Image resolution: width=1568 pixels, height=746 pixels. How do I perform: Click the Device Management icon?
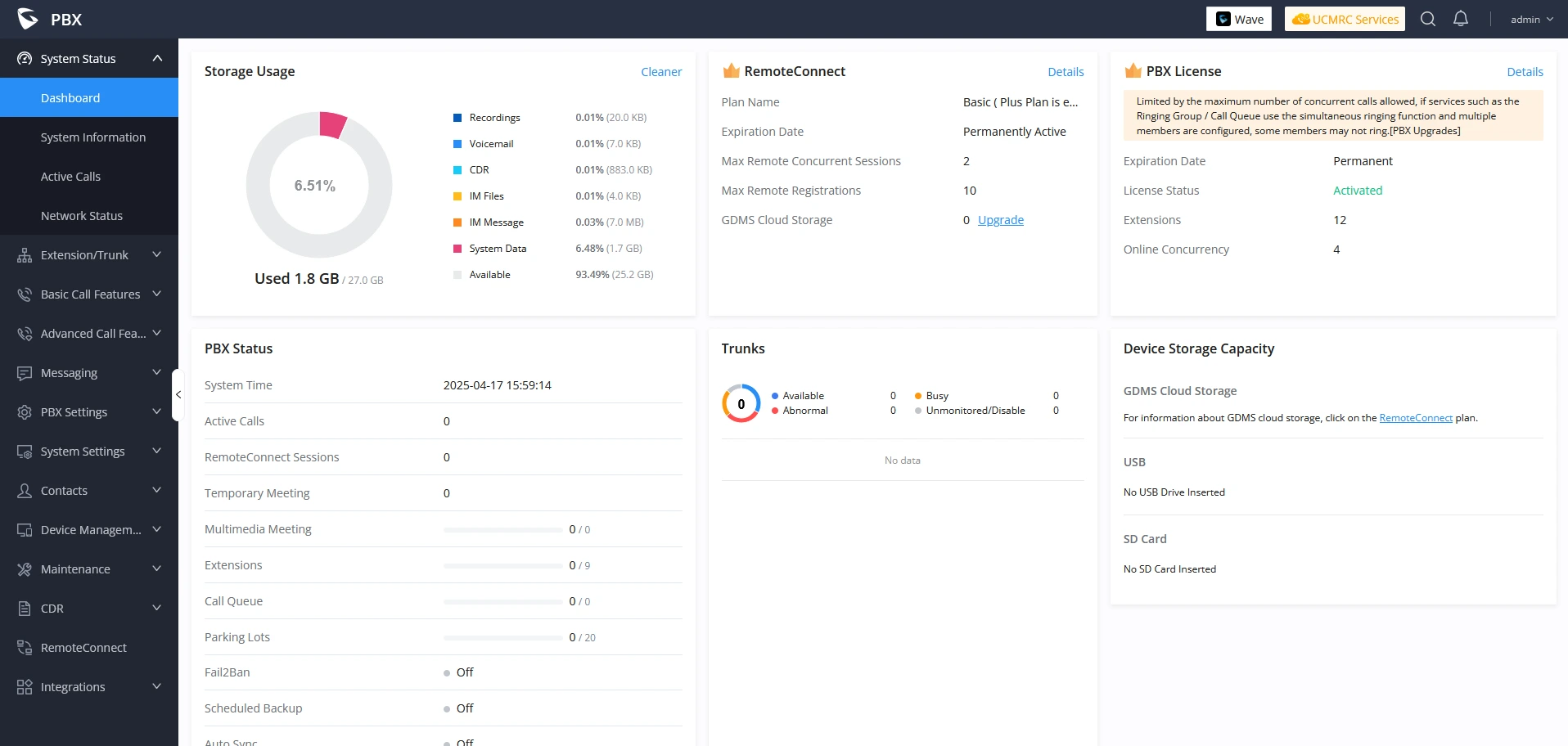click(25, 530)
